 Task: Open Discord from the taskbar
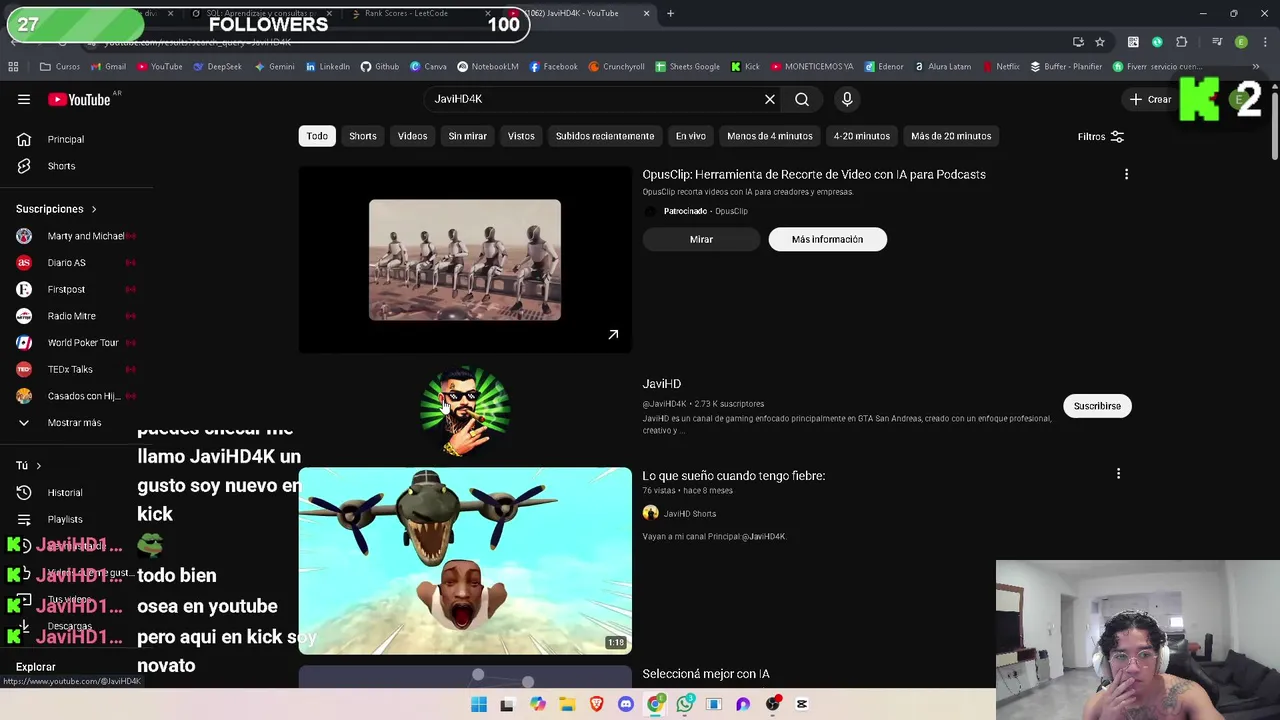point(626,704)
